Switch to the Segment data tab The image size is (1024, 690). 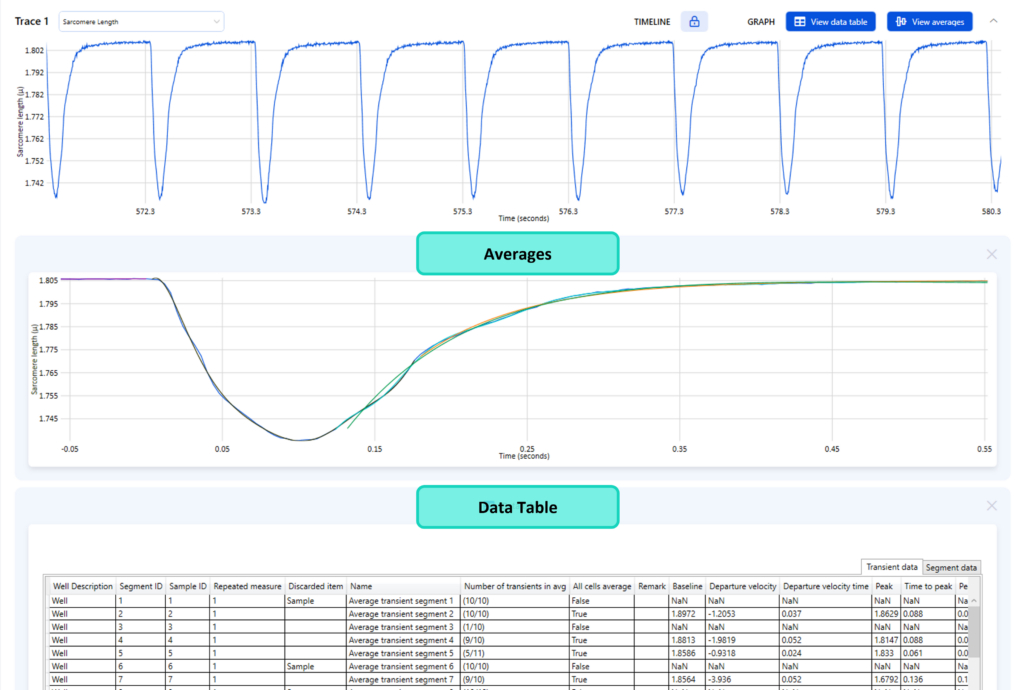(x=951, y=567)
